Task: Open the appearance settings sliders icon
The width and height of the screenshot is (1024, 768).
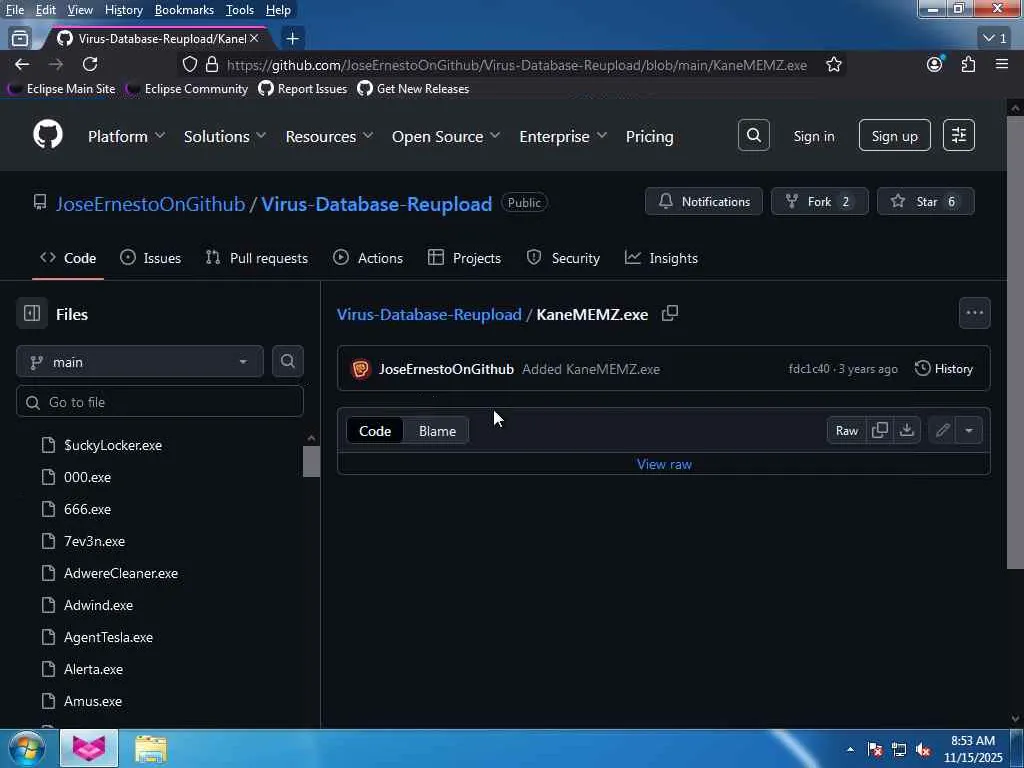Action: [959, 135]
